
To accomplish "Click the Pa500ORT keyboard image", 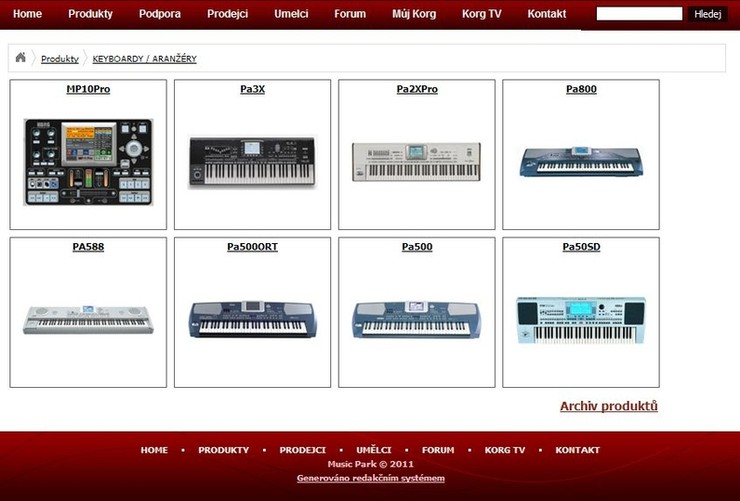I will click(252, 319).
